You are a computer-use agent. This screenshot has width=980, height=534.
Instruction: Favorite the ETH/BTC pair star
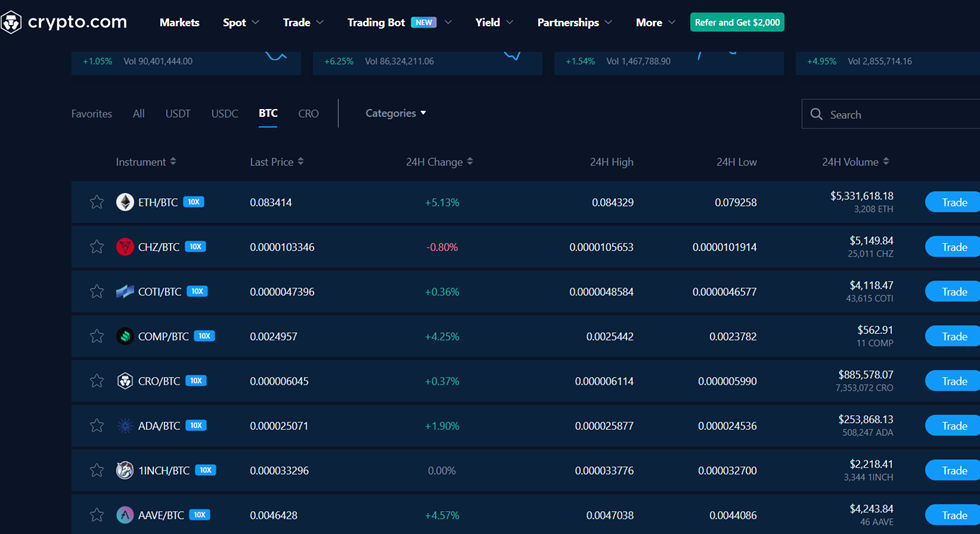click(x=96, y=202)
